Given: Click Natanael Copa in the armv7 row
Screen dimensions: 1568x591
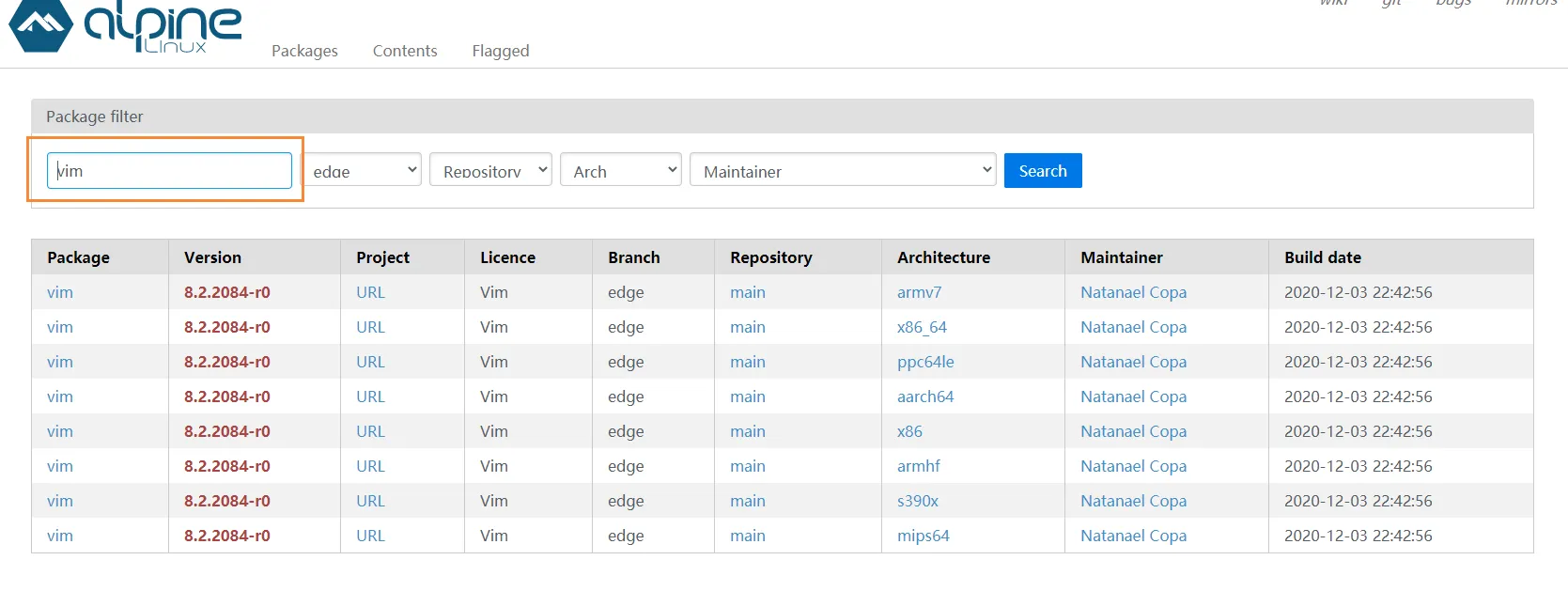Looking at the screenshot, I should (1133, 292).
